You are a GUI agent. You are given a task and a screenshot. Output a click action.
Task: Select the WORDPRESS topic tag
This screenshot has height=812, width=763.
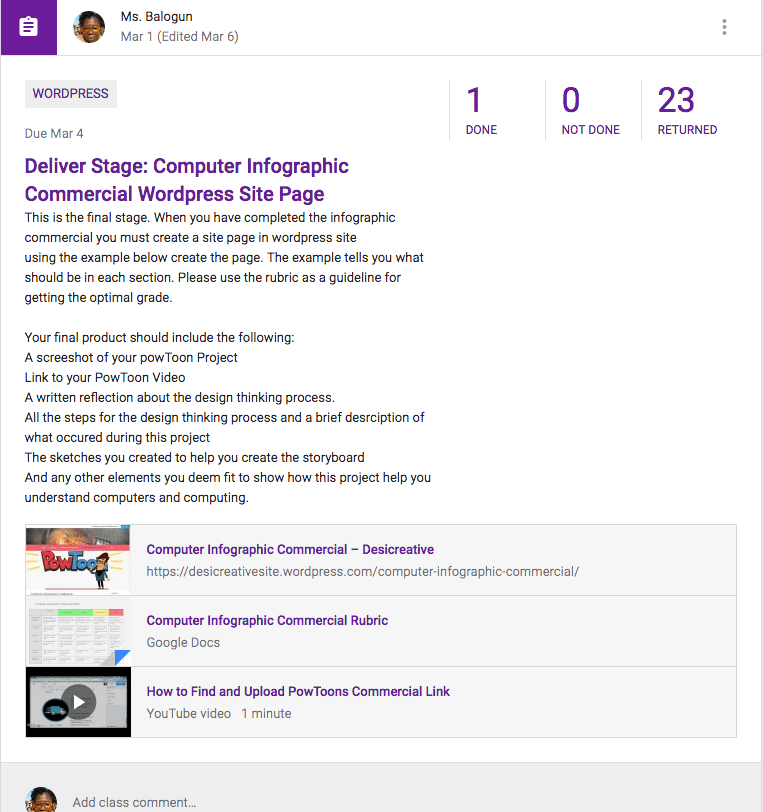click(x=71, y=94)
